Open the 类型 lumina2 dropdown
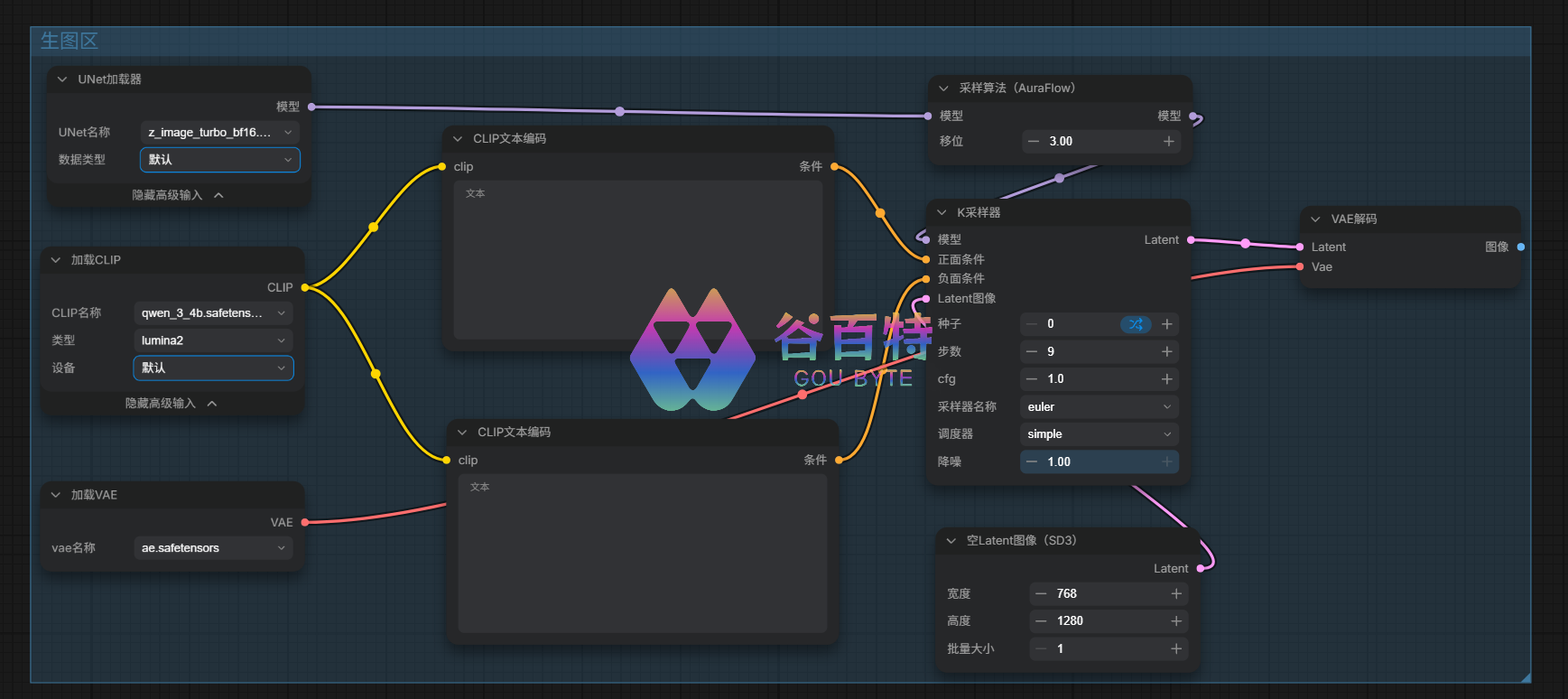The width and height of the screenshot is (1568, 699). pyautogui.click(x=213, y=340)
